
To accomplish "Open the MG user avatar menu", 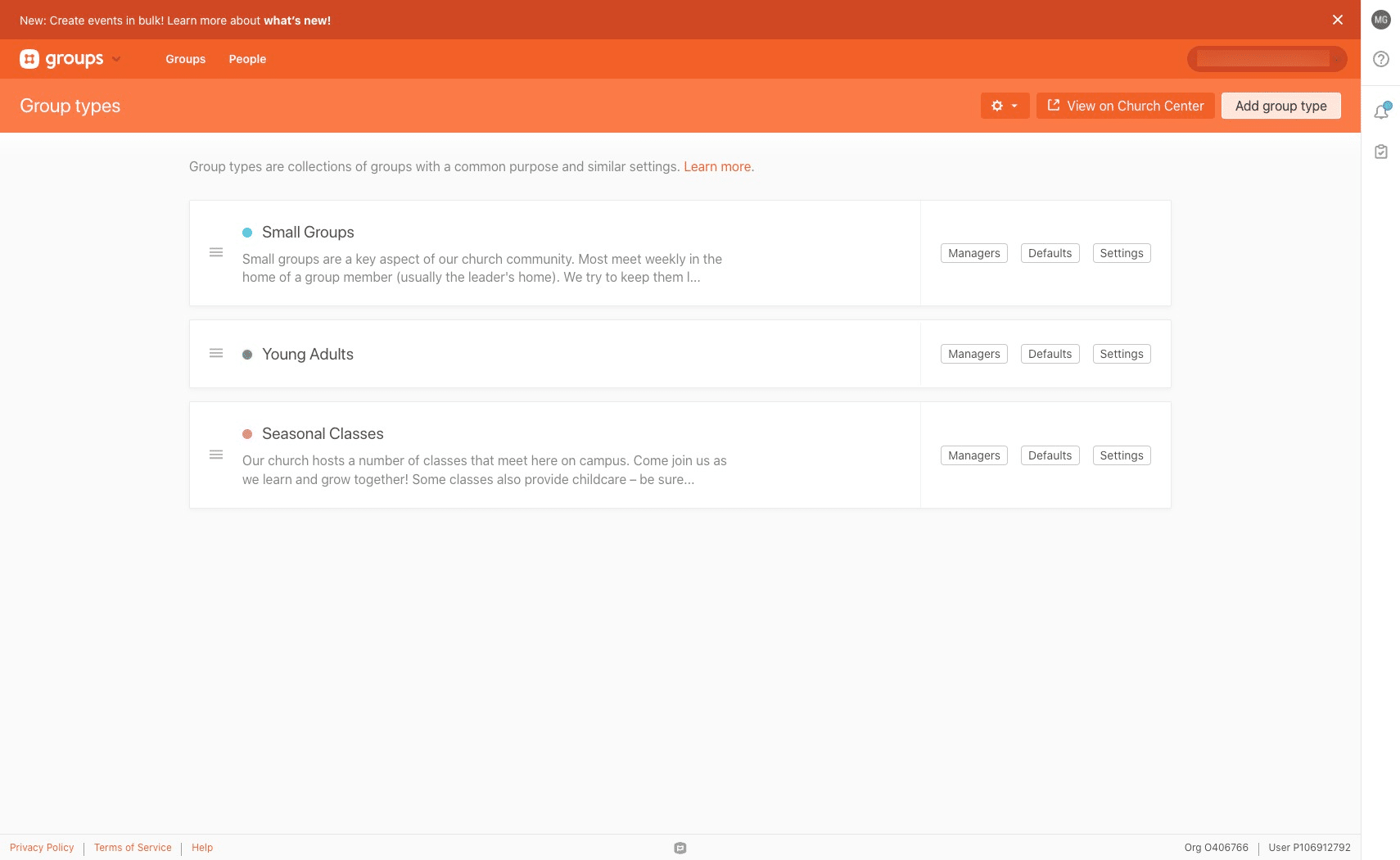I will click(1381, 20).
